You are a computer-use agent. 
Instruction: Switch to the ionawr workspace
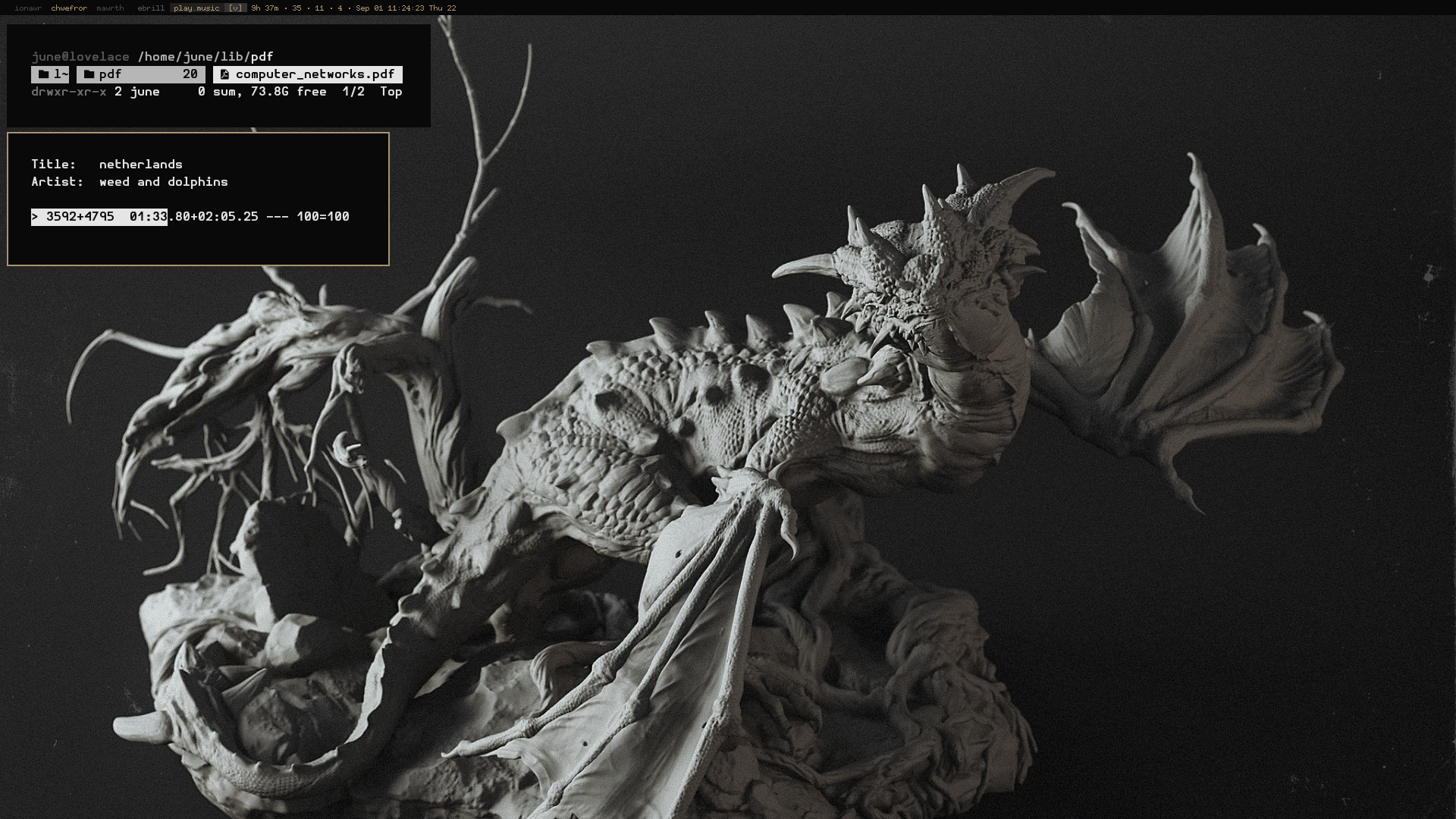tap(28, 8)
